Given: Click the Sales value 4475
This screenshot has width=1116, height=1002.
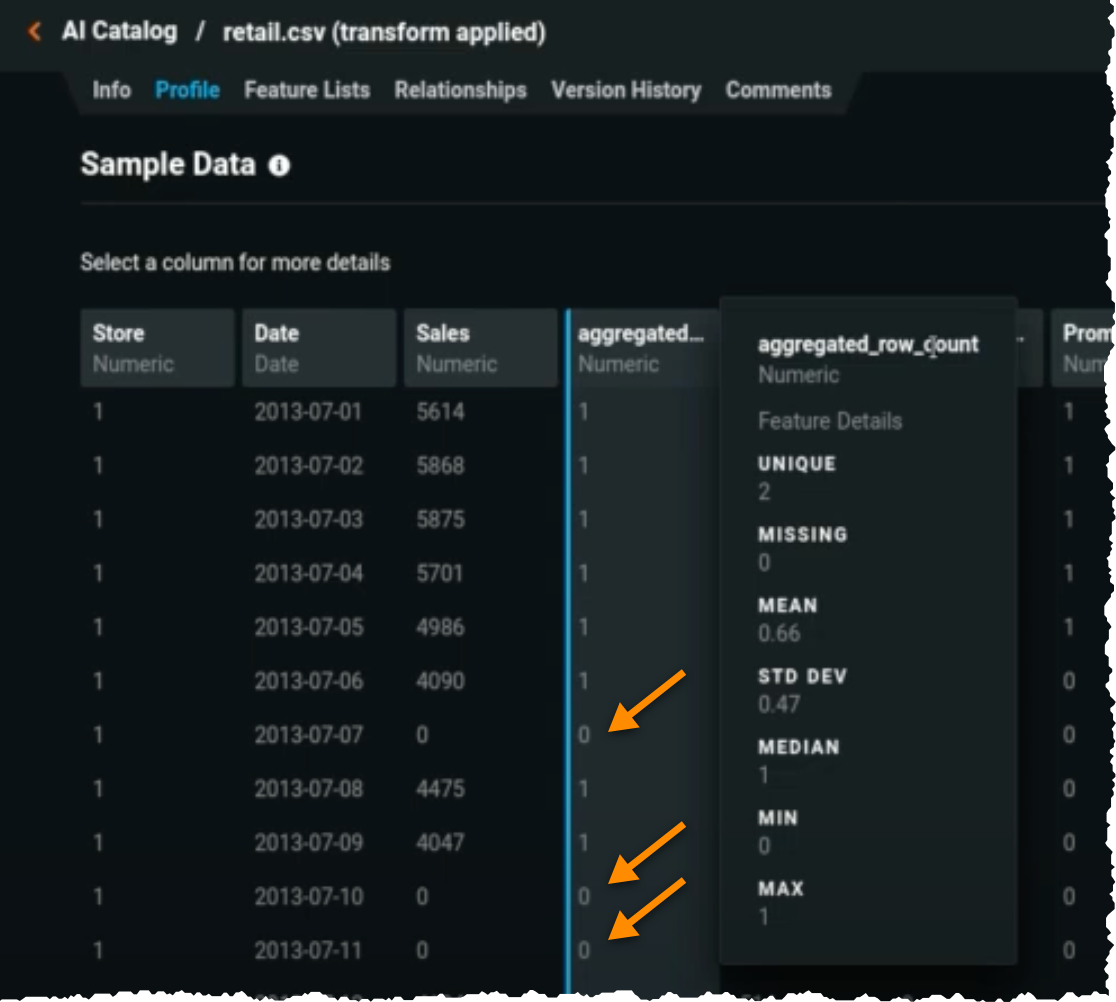Looking at the screenshot, I should 440,789.
